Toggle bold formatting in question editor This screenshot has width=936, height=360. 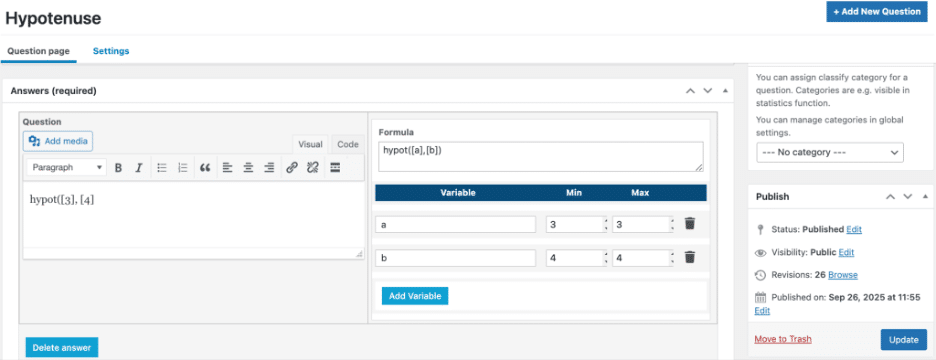point(118,168)
